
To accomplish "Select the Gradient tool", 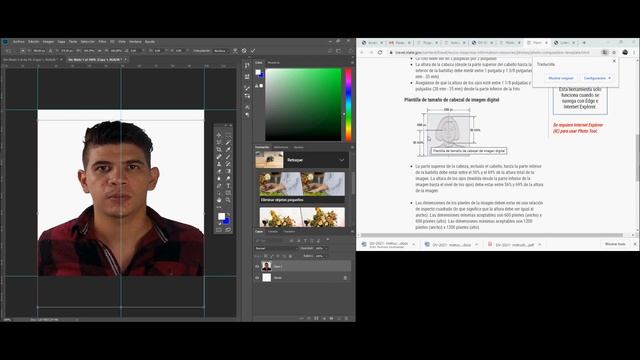I will [228, 171].
